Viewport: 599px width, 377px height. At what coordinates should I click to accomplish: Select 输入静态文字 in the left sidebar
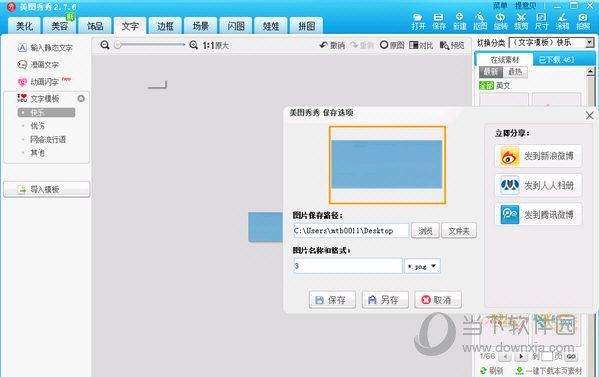tap(45, 48)
